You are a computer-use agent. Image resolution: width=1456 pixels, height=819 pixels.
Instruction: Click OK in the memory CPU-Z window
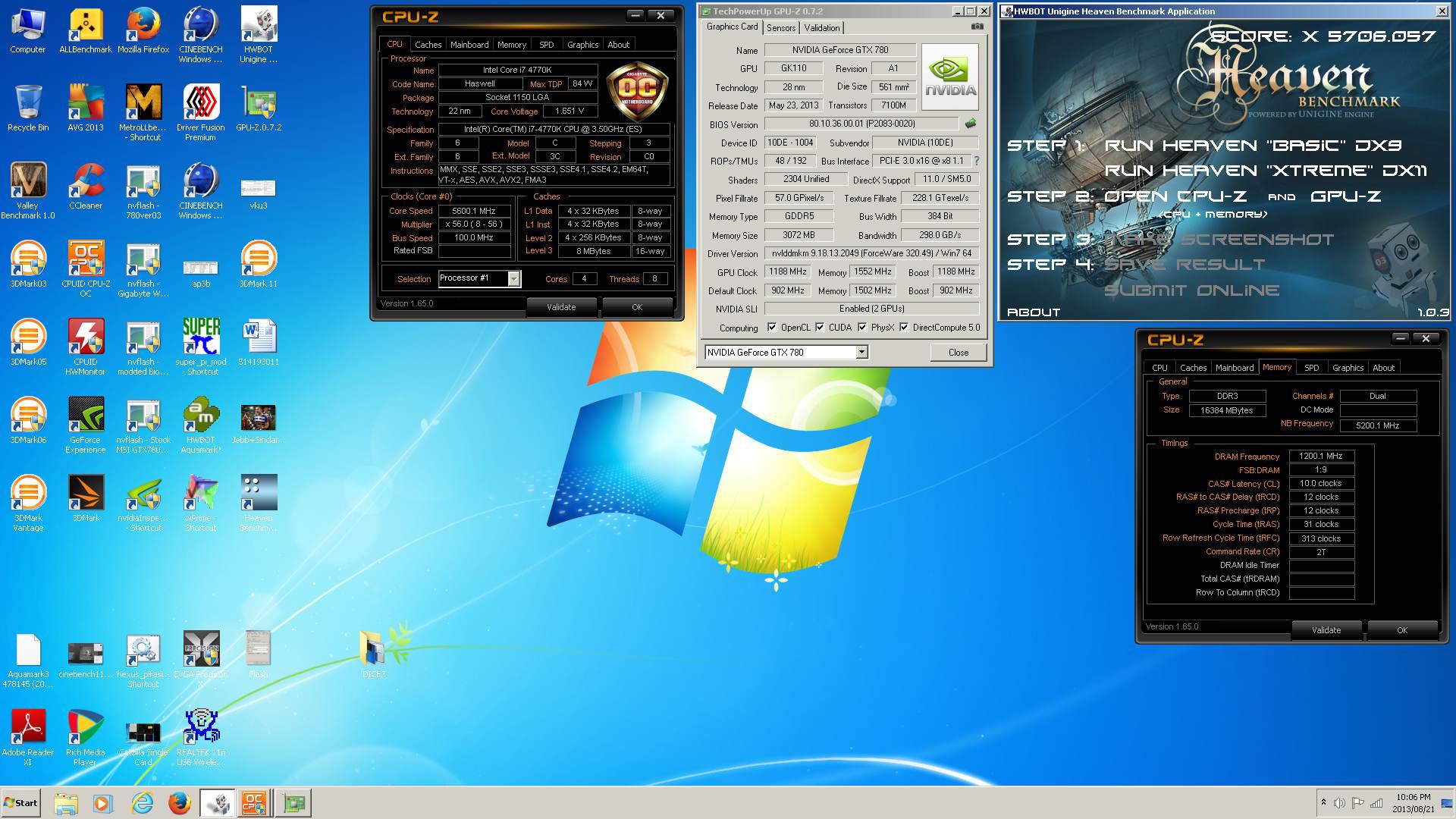(x=1402, y=630)
